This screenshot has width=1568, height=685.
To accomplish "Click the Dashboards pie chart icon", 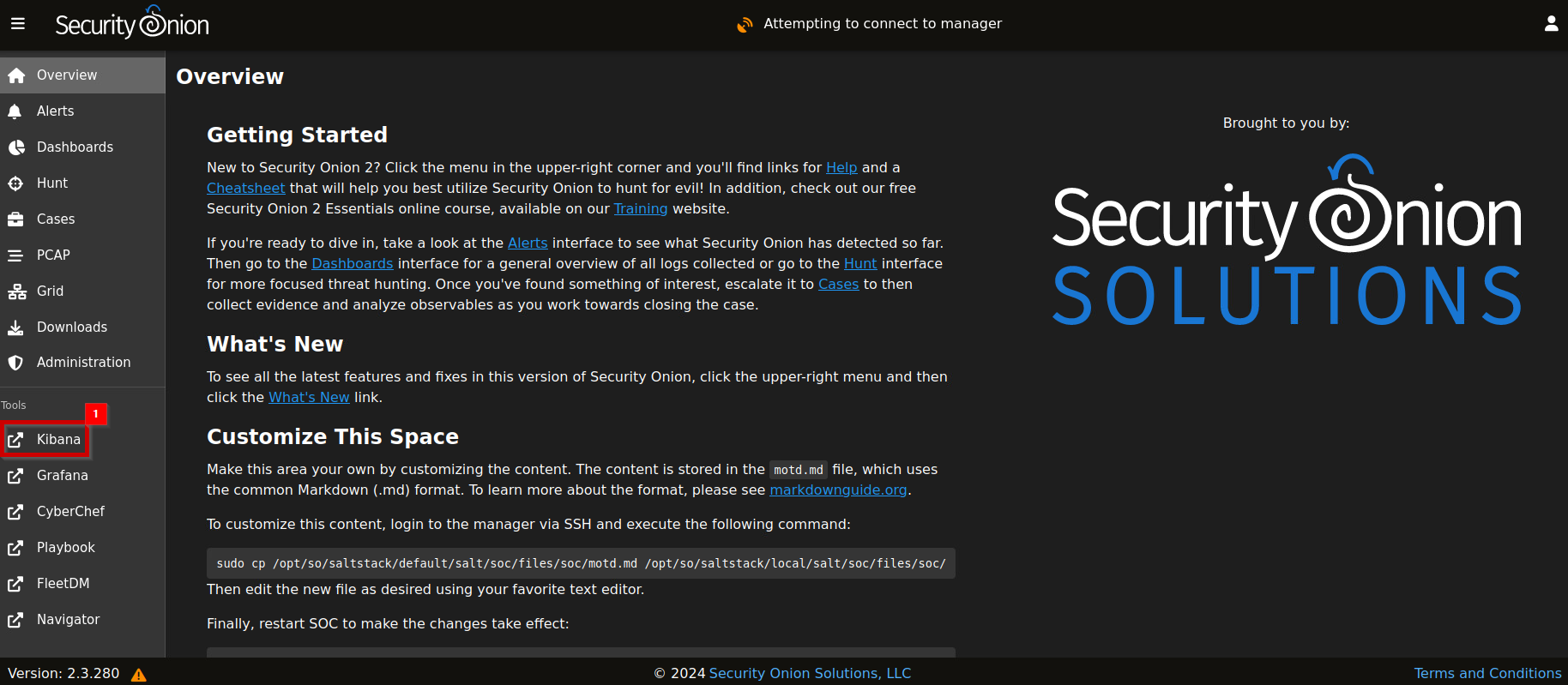I will (x=15, y=147).
